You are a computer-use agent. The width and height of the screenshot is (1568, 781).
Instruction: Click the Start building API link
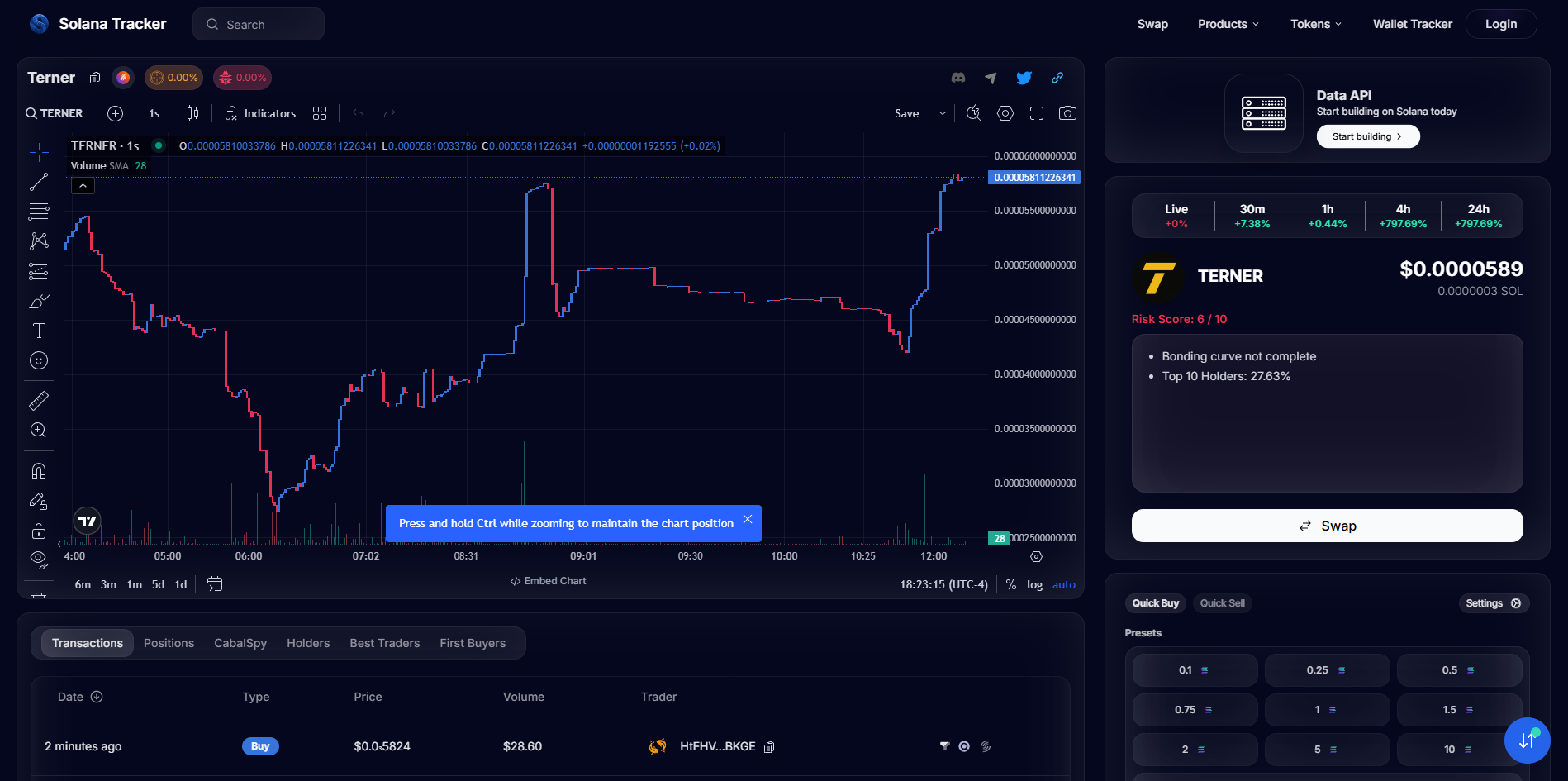(1367, 136)
